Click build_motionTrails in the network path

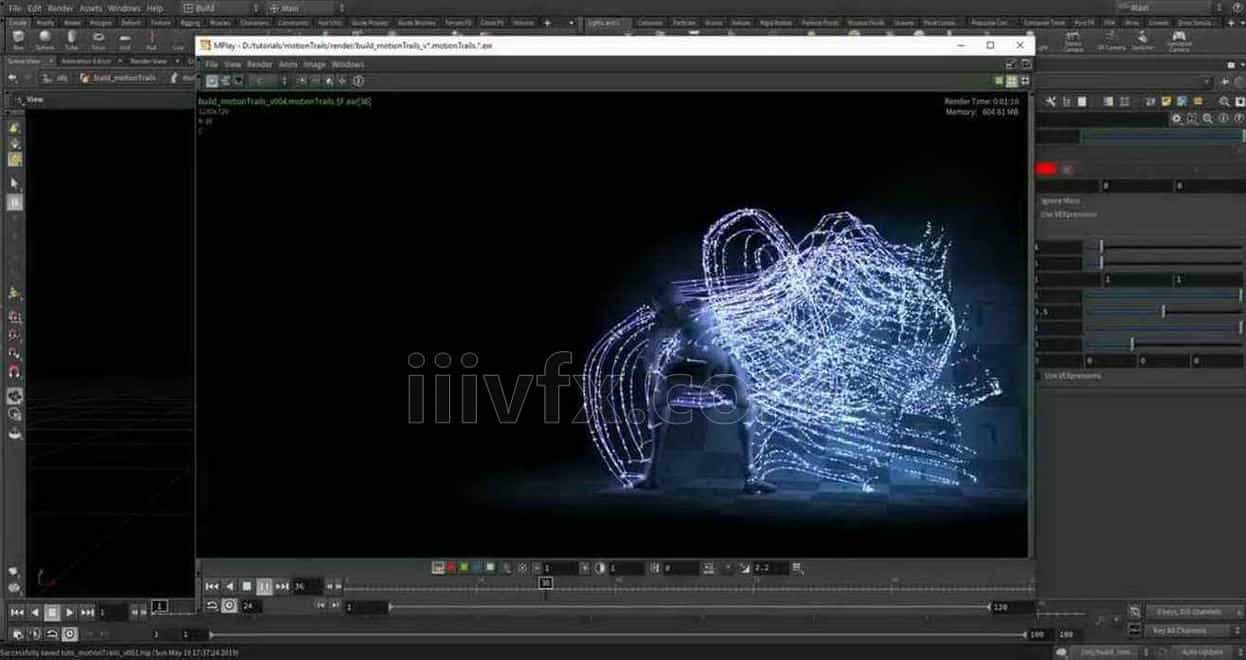coord(119,77)
